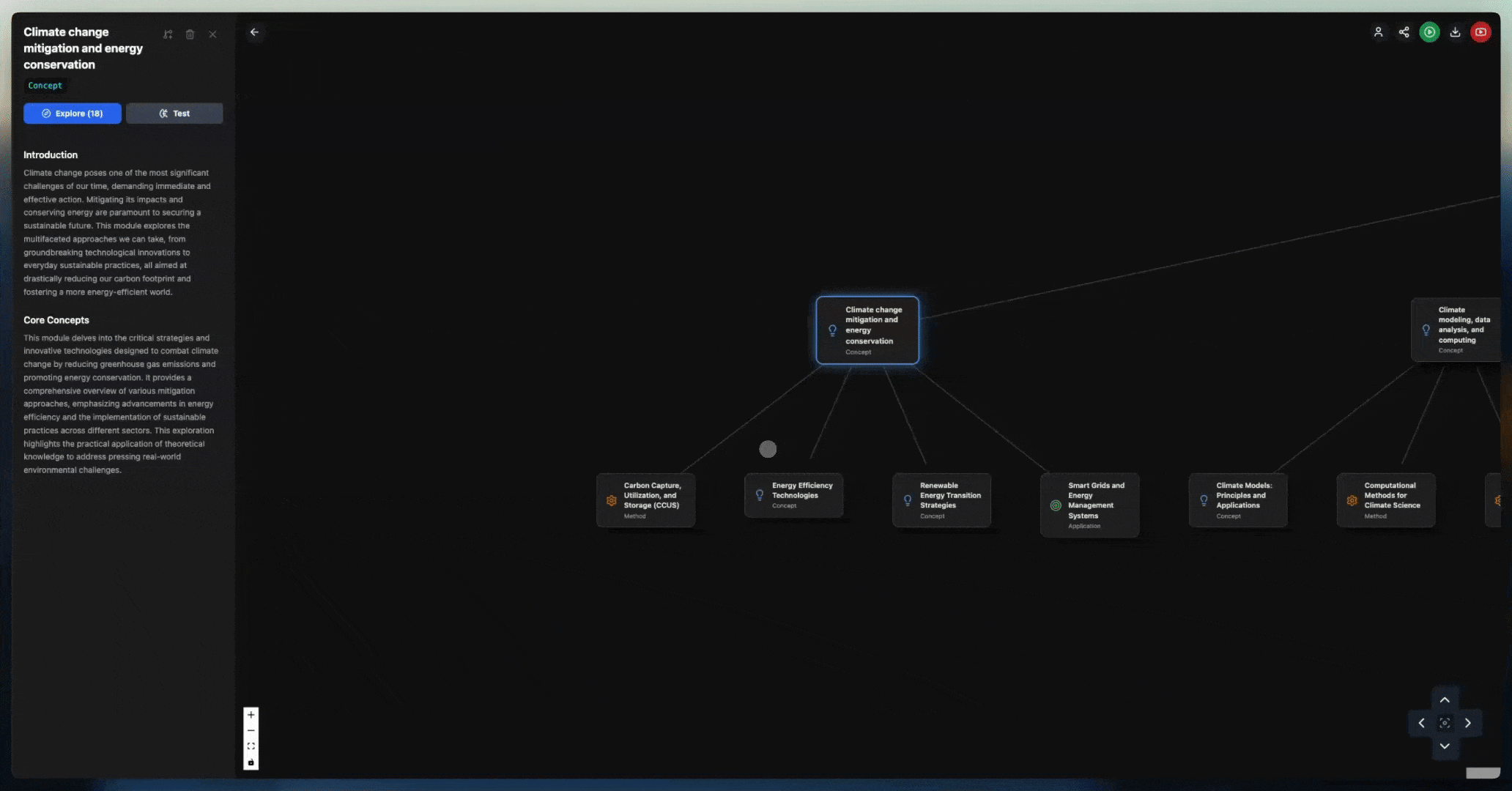Recenter the view with center pan button
The image size is (1512, 791).
click(x=1445, y=723)
